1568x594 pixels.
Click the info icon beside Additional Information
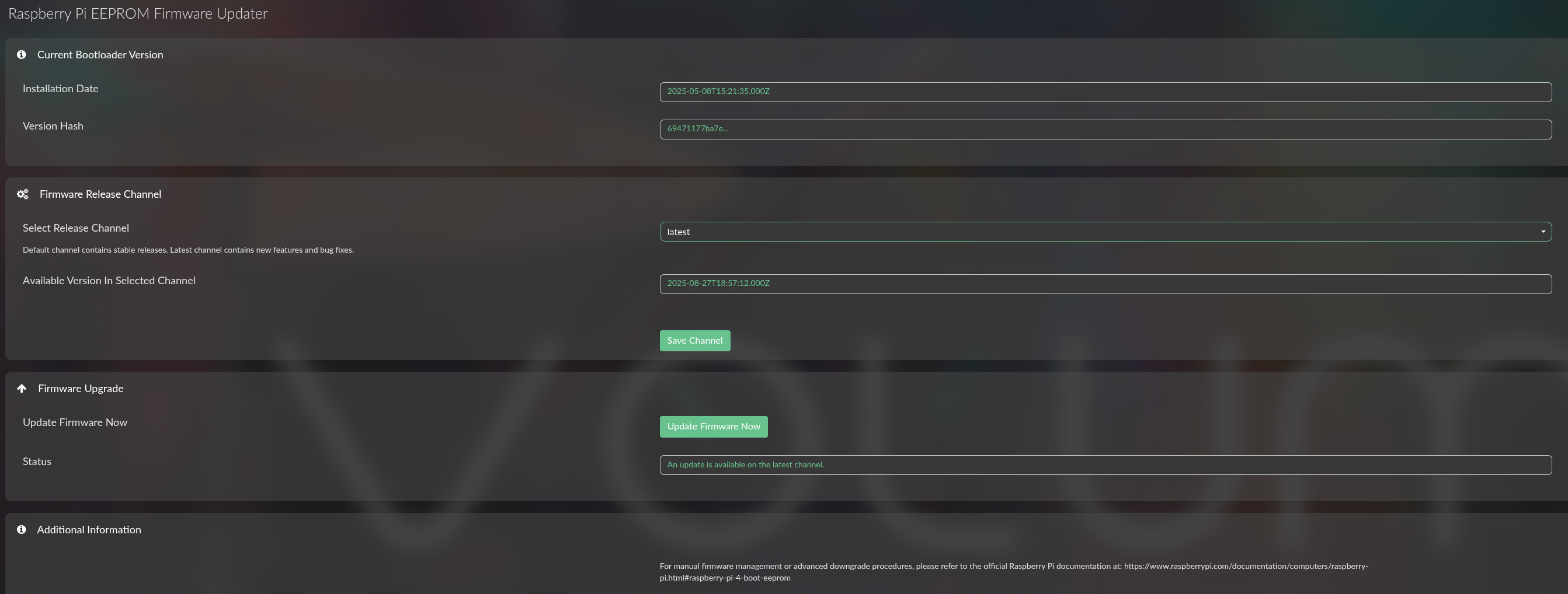click(x=21, y=530)
